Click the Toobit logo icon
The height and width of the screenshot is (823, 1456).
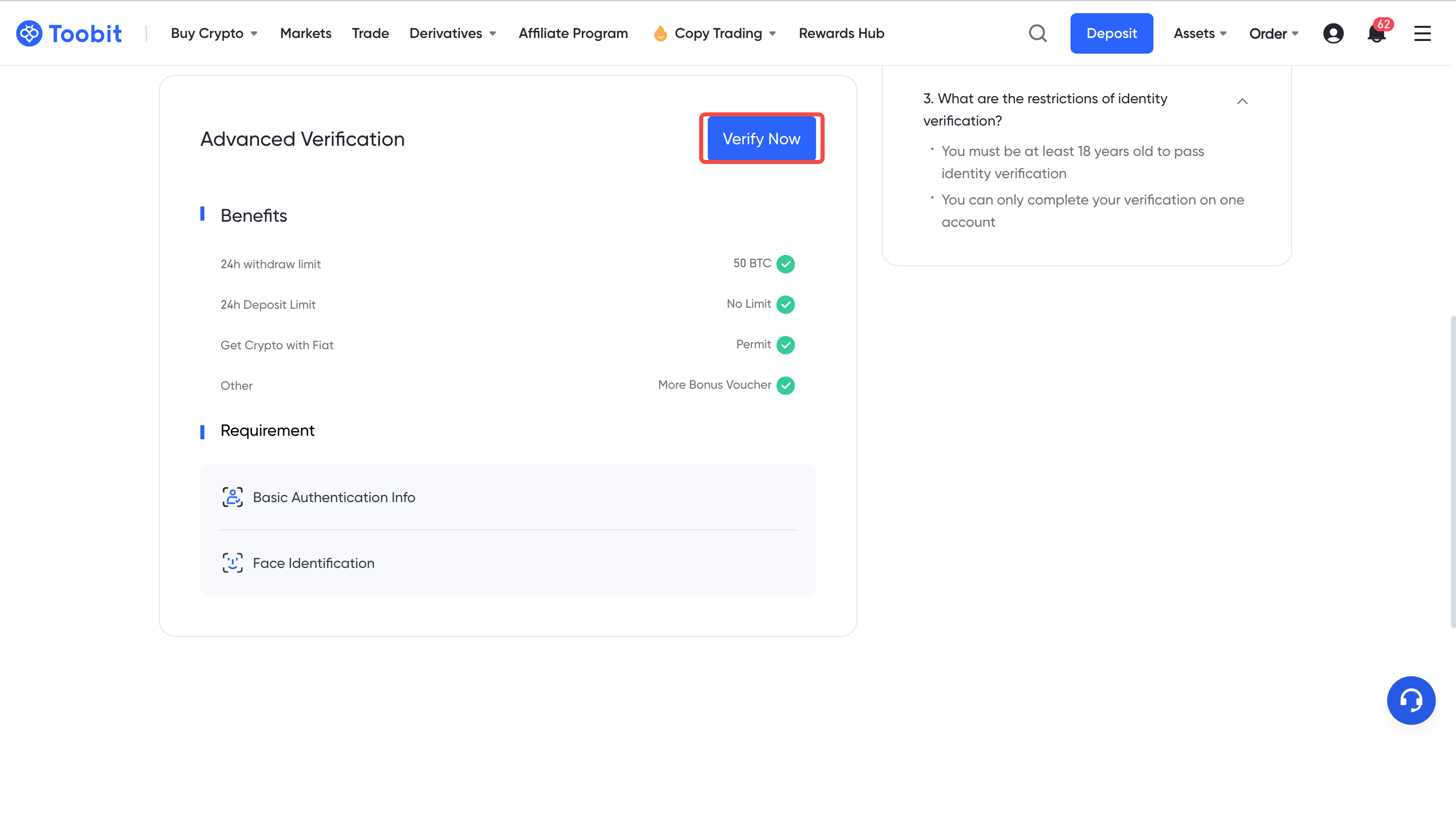point(29,33)
